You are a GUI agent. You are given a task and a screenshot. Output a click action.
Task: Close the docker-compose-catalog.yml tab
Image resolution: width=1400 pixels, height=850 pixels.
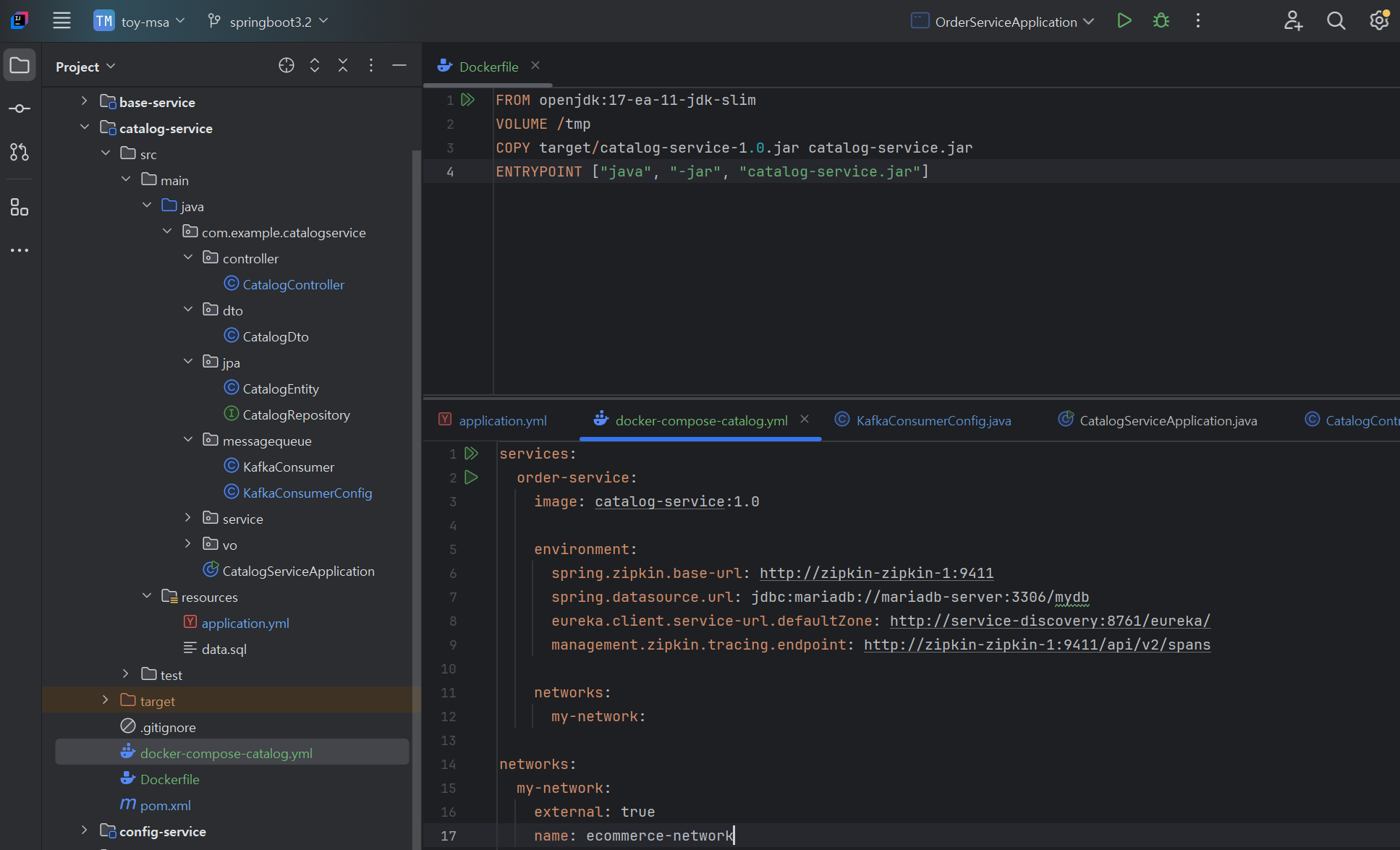click(805, 420)
